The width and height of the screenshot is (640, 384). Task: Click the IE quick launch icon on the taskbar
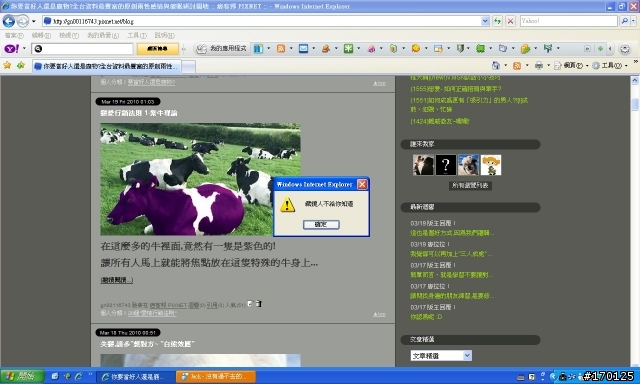click(78, 377)
